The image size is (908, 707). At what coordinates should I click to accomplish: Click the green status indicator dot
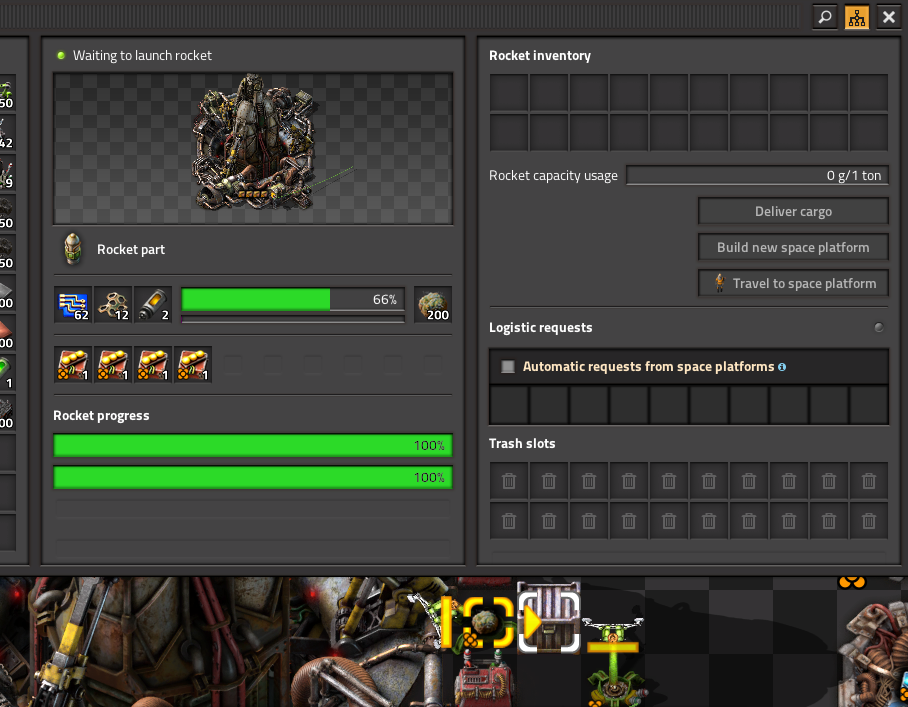[x=61, y=56]
